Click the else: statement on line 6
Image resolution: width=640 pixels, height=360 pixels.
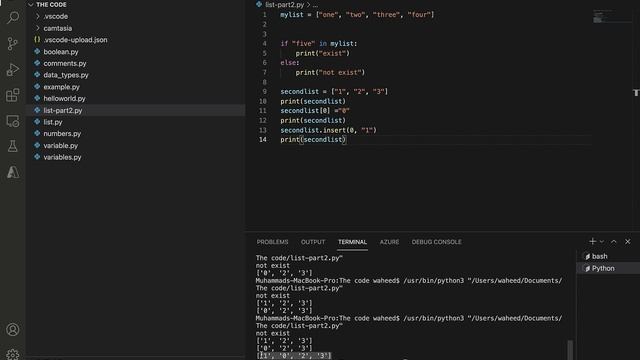290,63
